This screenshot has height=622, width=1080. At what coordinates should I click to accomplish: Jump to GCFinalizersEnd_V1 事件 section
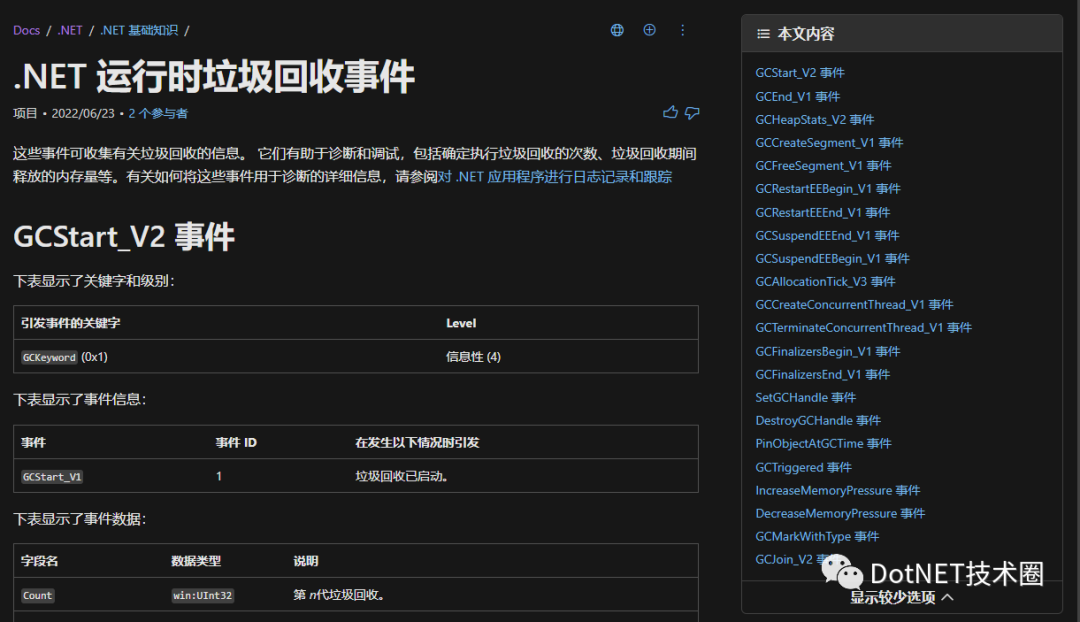tap(822, 375)
